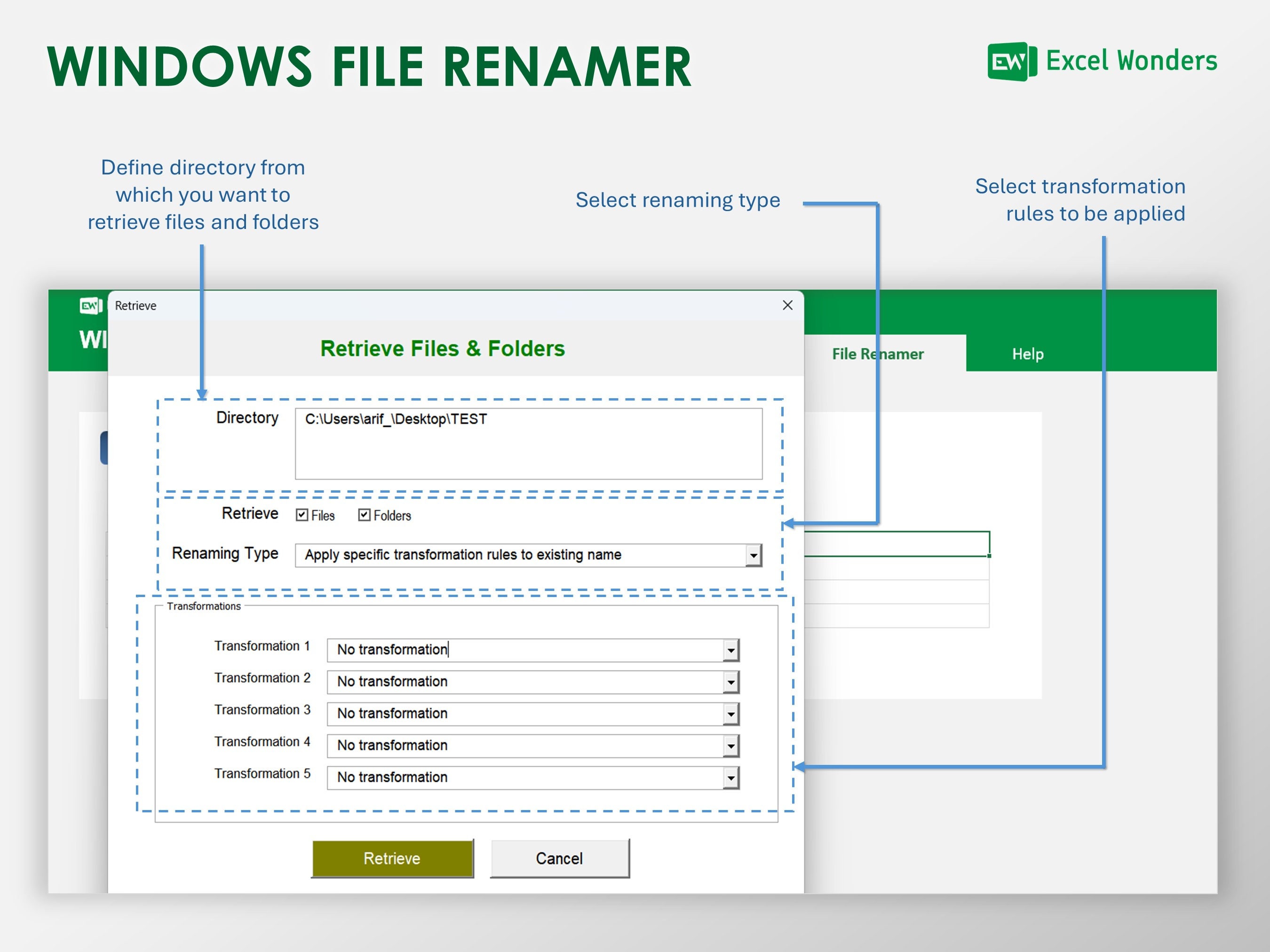This screenshot has width=1270, height=952.
Task: Click the Cancel button
Action: 559,858
